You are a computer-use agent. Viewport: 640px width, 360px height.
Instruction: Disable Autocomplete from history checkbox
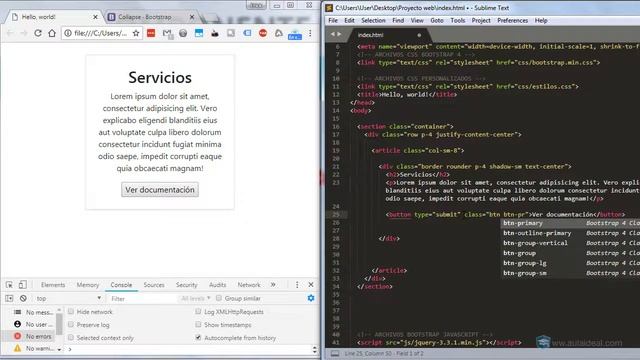(198, 338)
